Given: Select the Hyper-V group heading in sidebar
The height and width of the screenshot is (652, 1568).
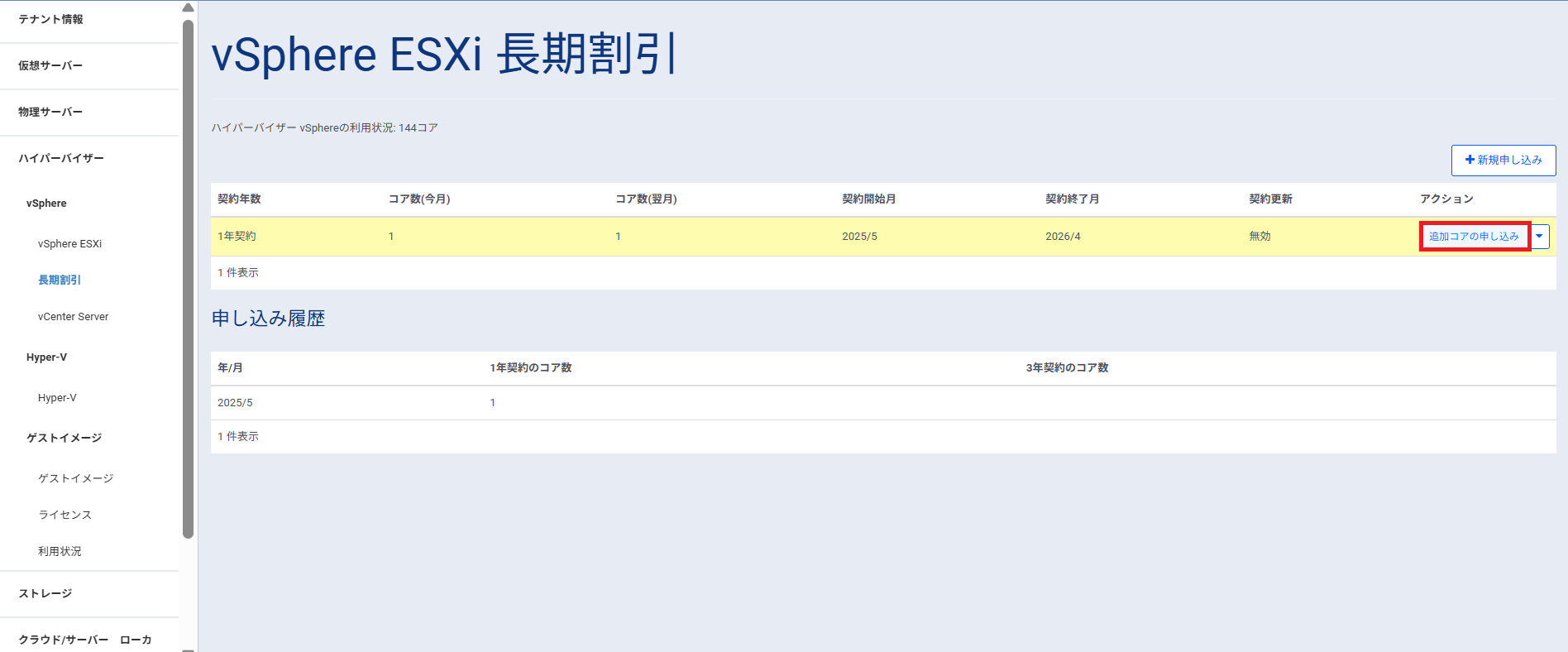Looking at the screenshot, I should tap(46, 357).
